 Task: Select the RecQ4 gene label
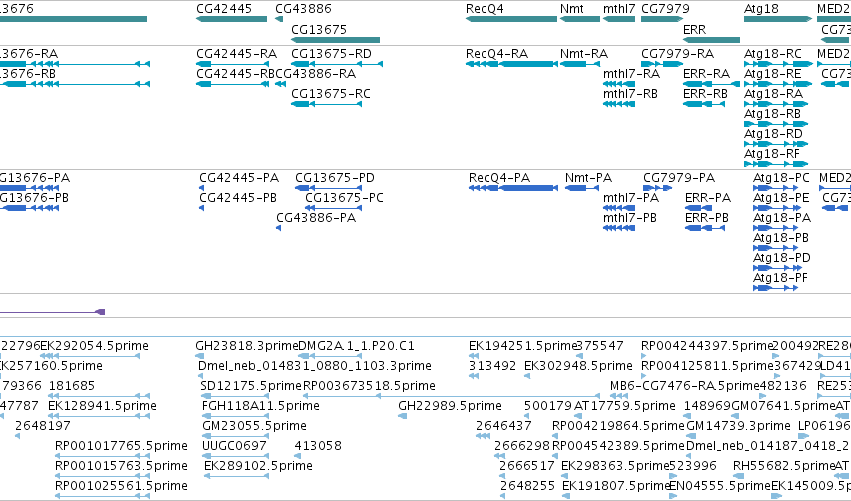(x=485, y=9)
